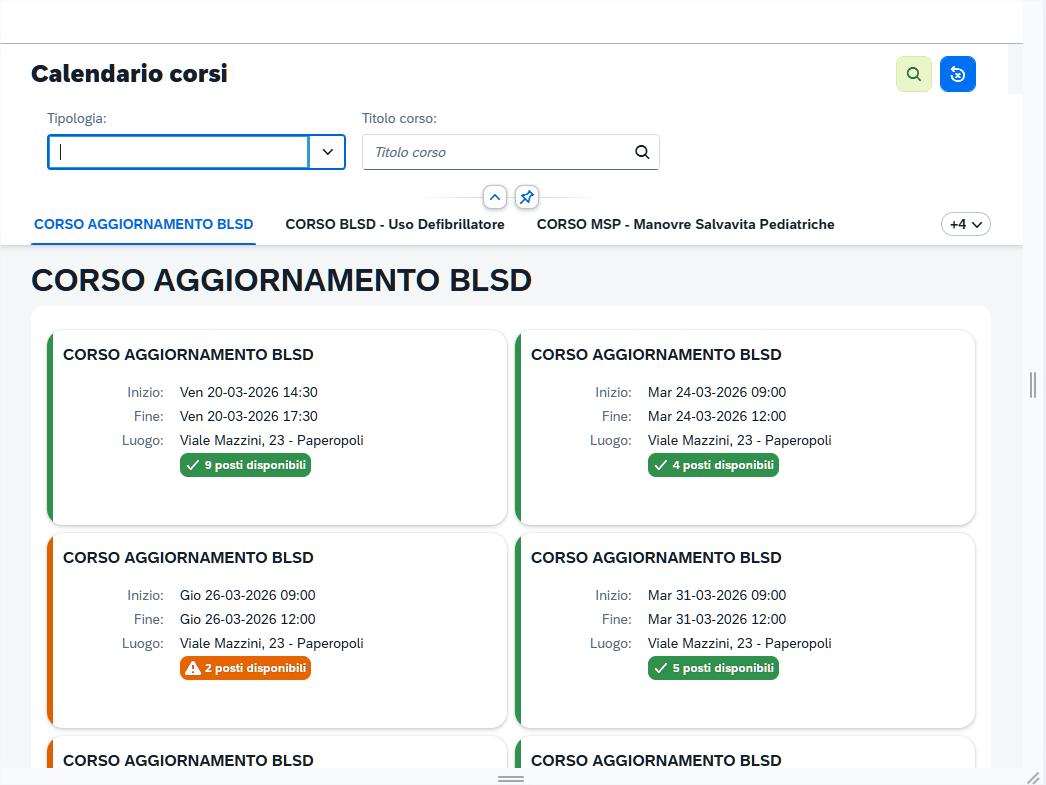
Task: Click checkmark icon in 4 posti badge
Action: [x=660, y=465]
